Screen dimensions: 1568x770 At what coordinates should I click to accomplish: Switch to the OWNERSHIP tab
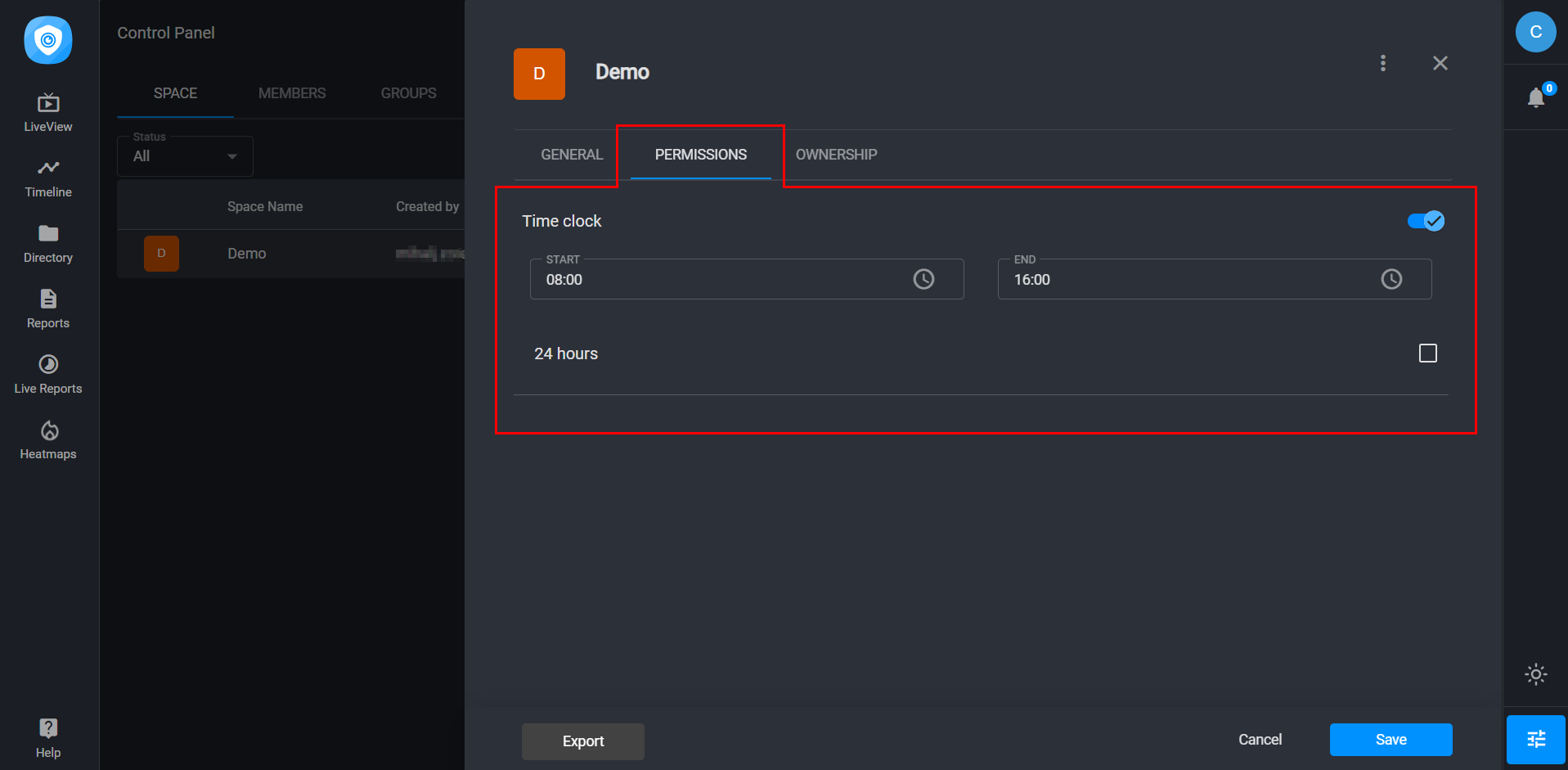[x=836, y=154]
